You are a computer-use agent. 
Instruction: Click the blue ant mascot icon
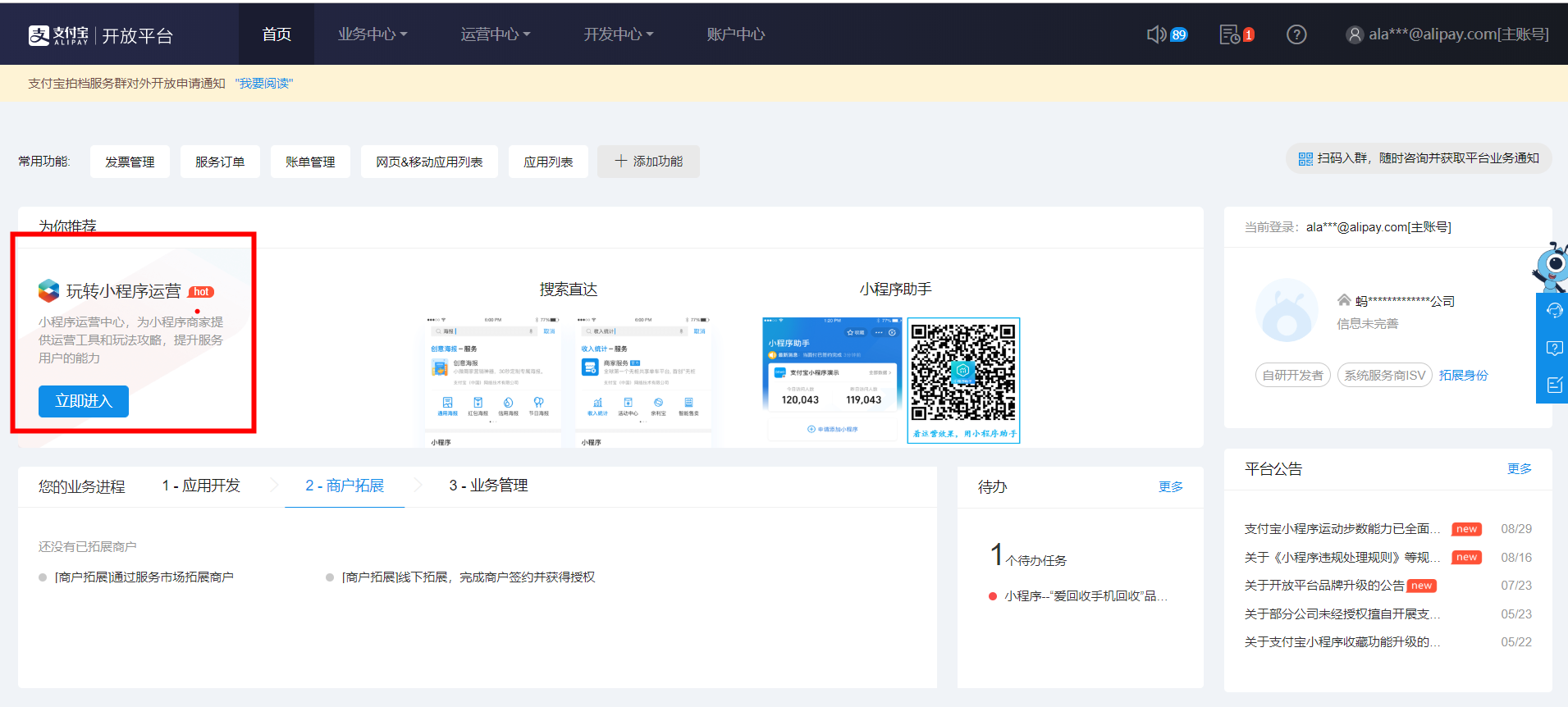coord(1551,267)
